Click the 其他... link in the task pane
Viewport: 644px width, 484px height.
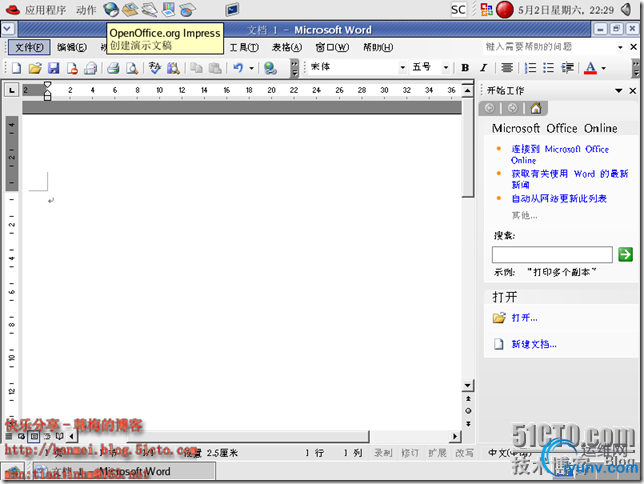(x=524, y=215)
